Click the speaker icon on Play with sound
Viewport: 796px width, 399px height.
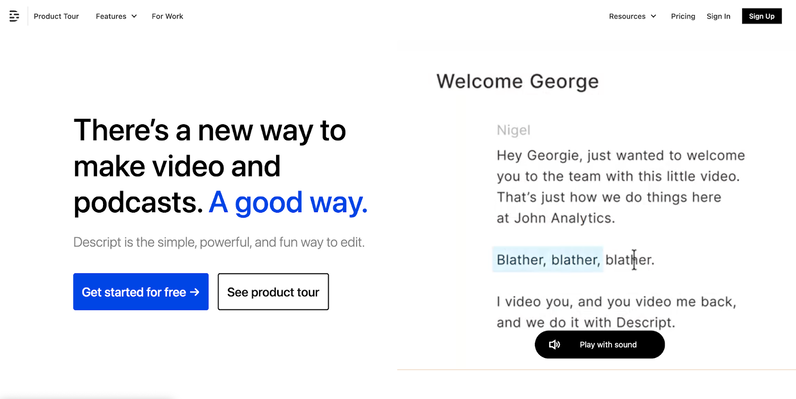554,345
